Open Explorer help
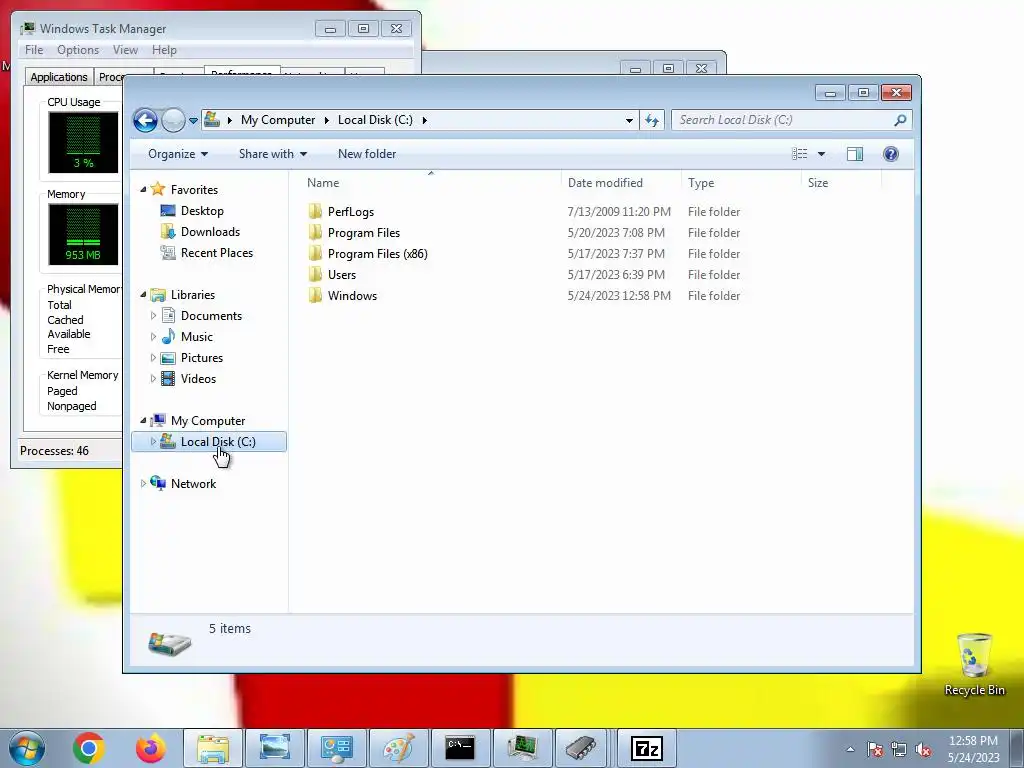Image resolution: width=1024 pixels, height=768 pixels. [891, 154]
